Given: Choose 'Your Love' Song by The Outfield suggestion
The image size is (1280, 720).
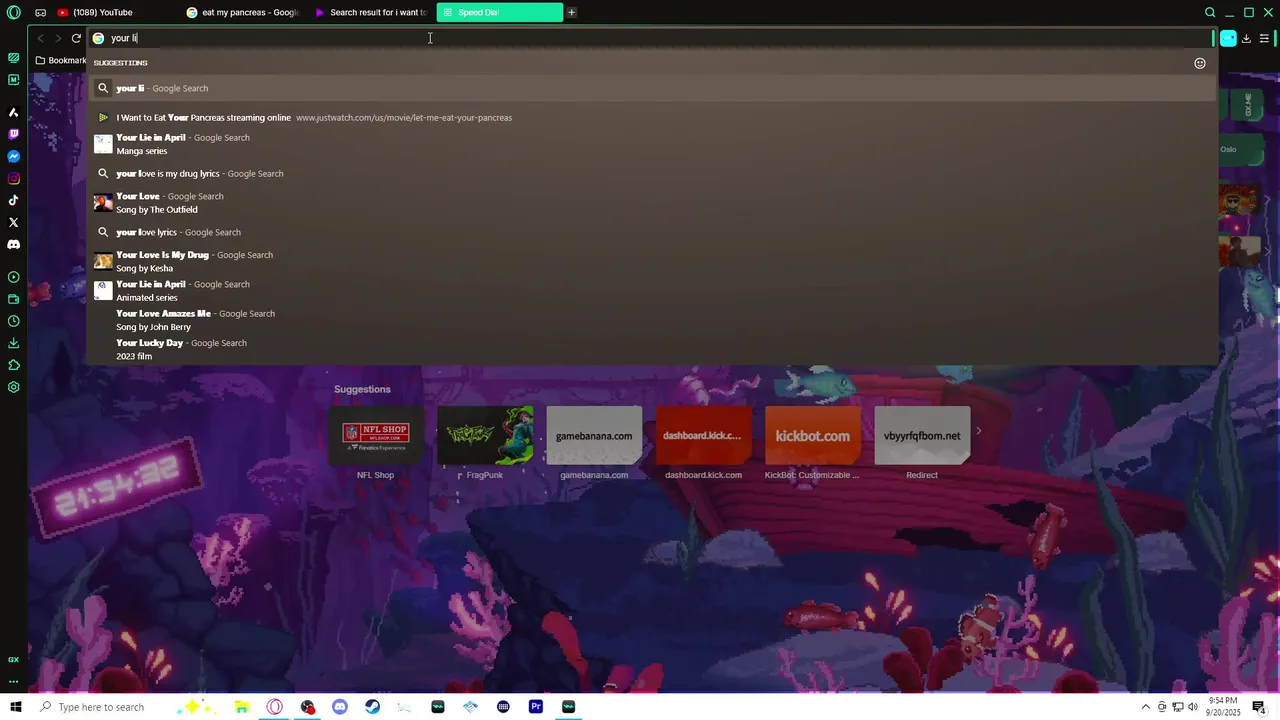Looking at the screenshot, I should click(652, 203).
